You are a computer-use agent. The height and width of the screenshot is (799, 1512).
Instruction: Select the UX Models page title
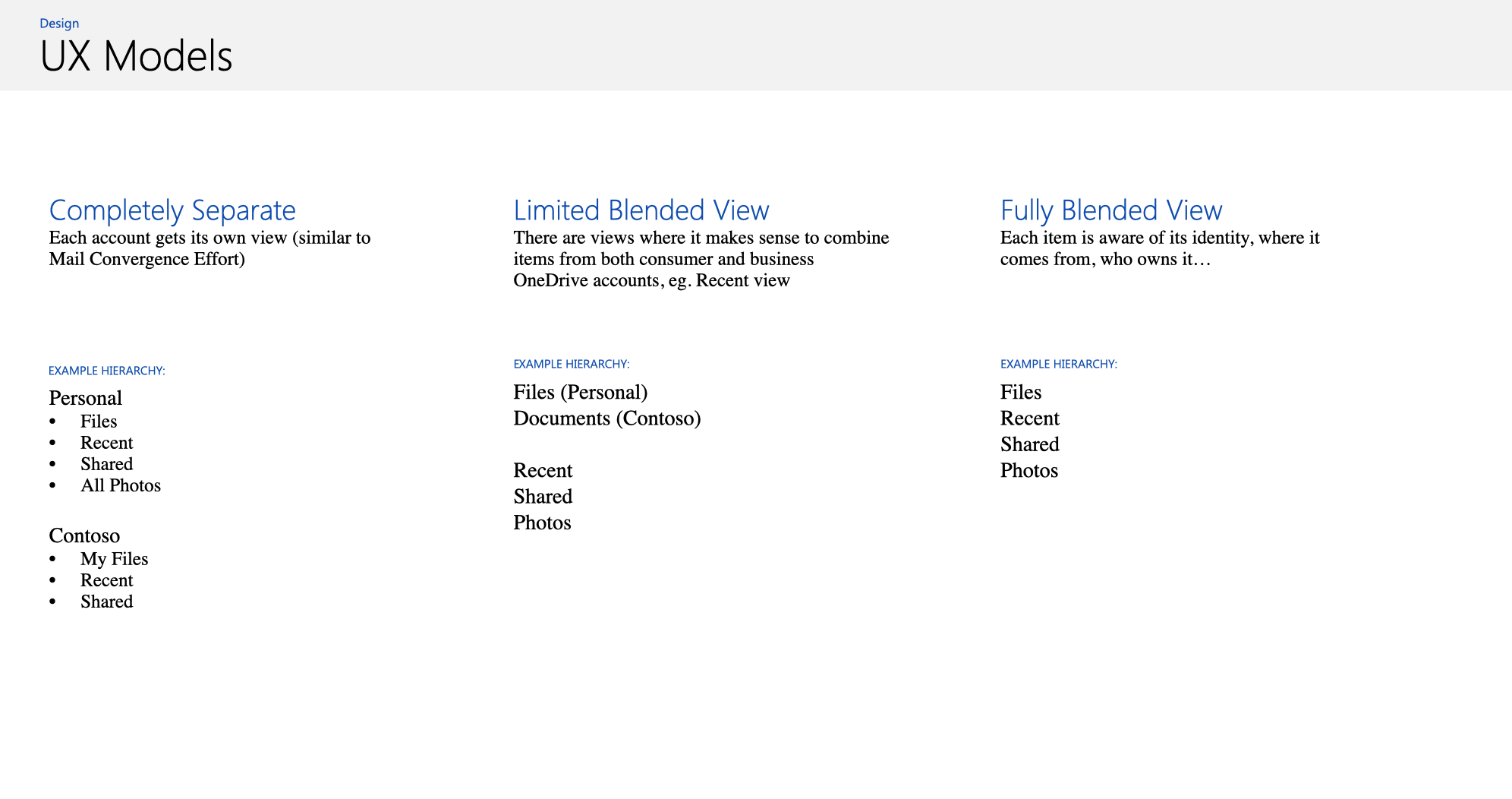[x=137, y=56]
